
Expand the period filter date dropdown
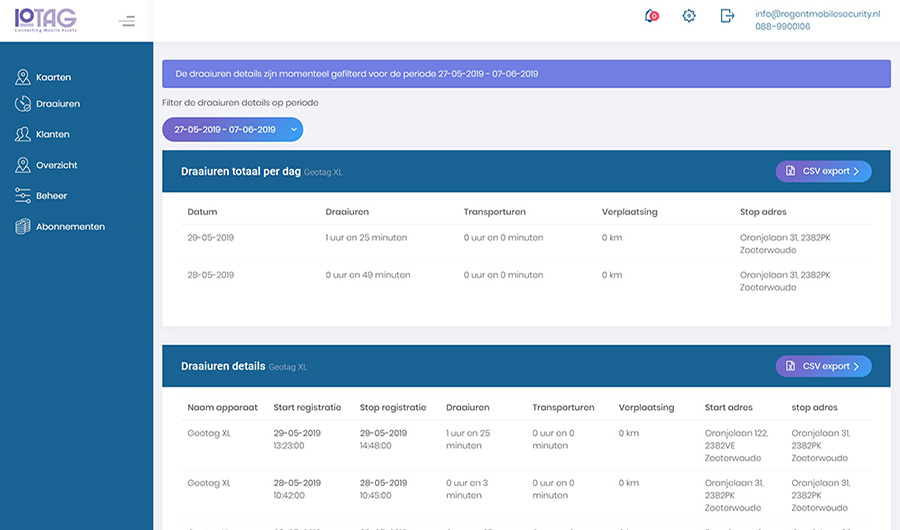(232, 130)
